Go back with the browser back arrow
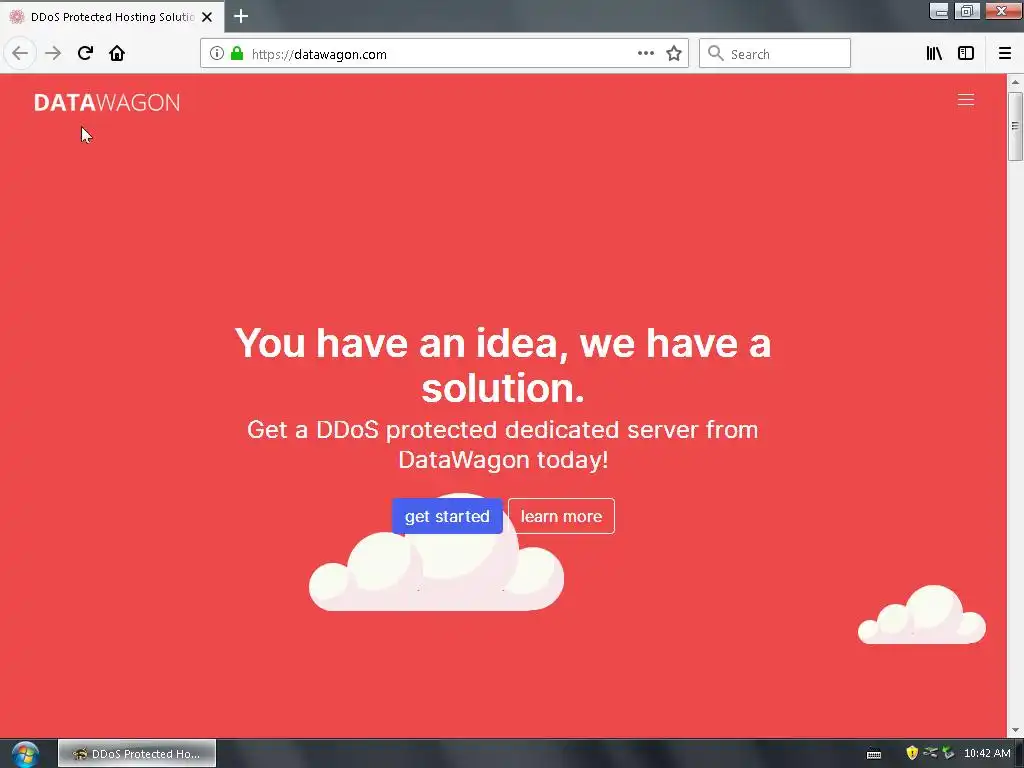 tap(20, 53)
